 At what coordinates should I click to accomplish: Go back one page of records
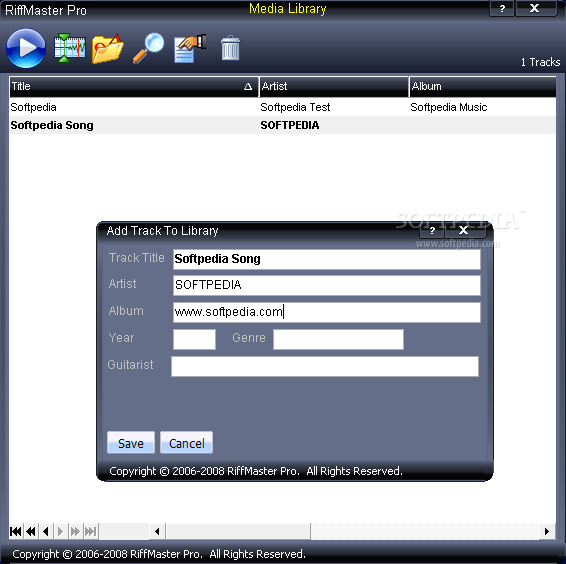click(31, 531)
